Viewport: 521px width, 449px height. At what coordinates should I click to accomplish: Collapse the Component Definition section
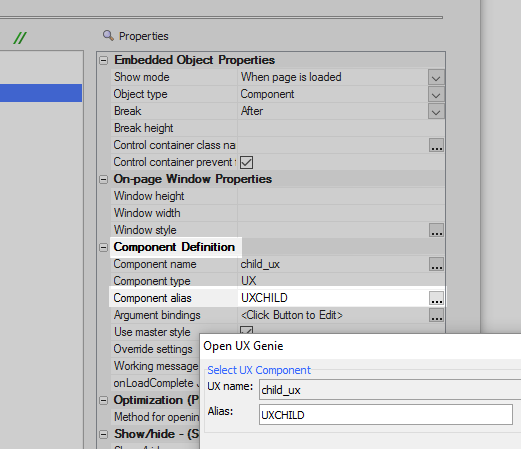pyautogui.click(x=104, y=247)
